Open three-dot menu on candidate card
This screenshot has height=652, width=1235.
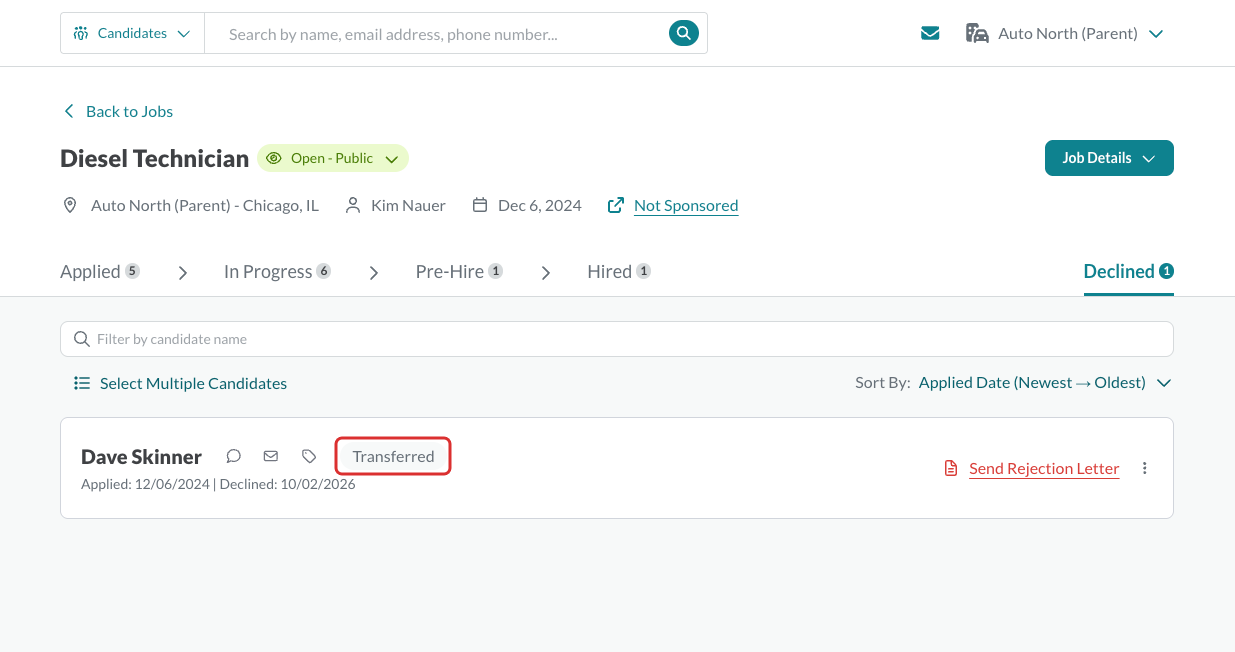pyautogui.click(x=1145, y=468)
